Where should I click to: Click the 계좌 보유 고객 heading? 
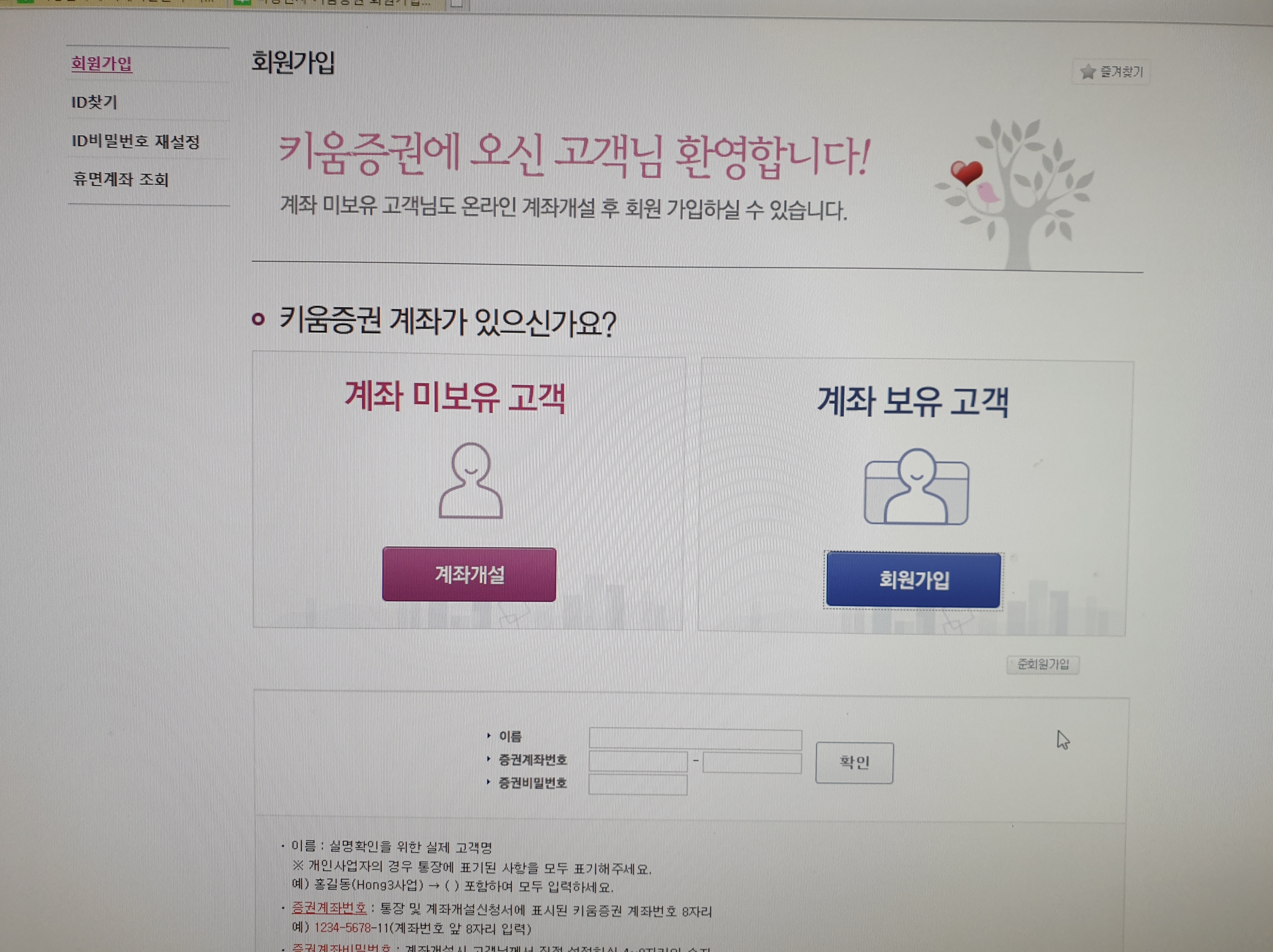913,402
